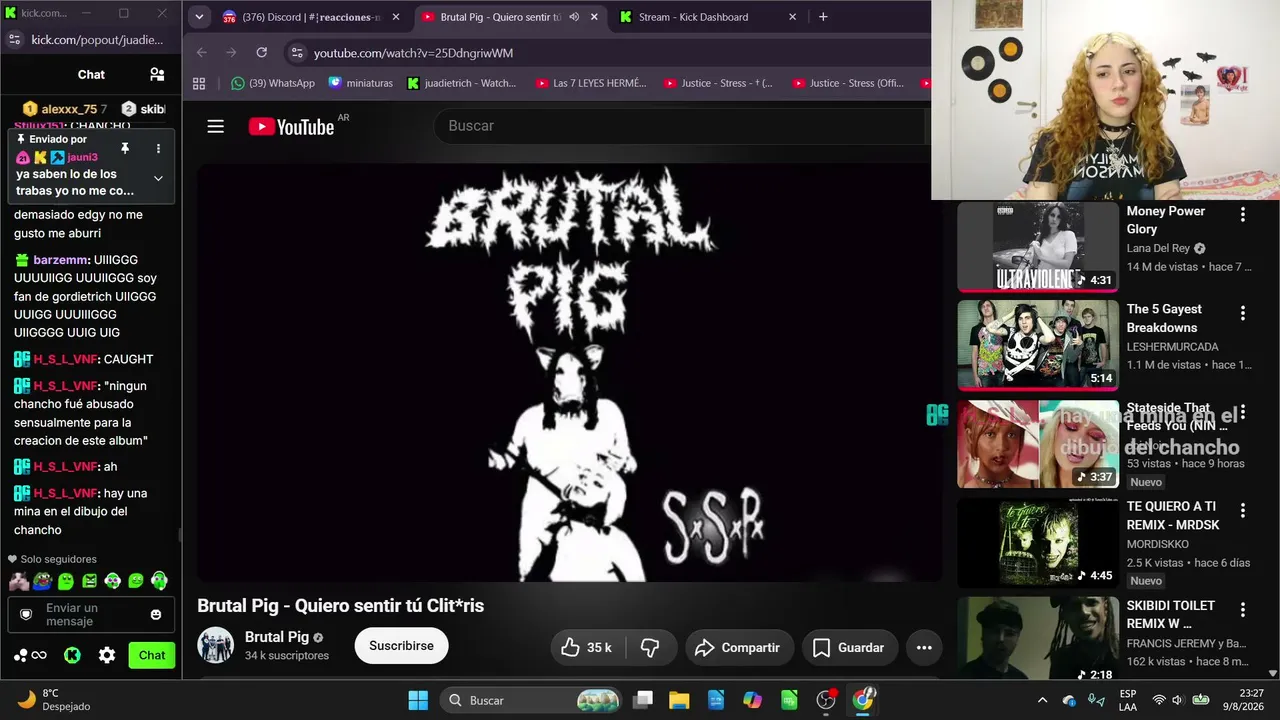Open a new Chrome tab

[823, 17]
